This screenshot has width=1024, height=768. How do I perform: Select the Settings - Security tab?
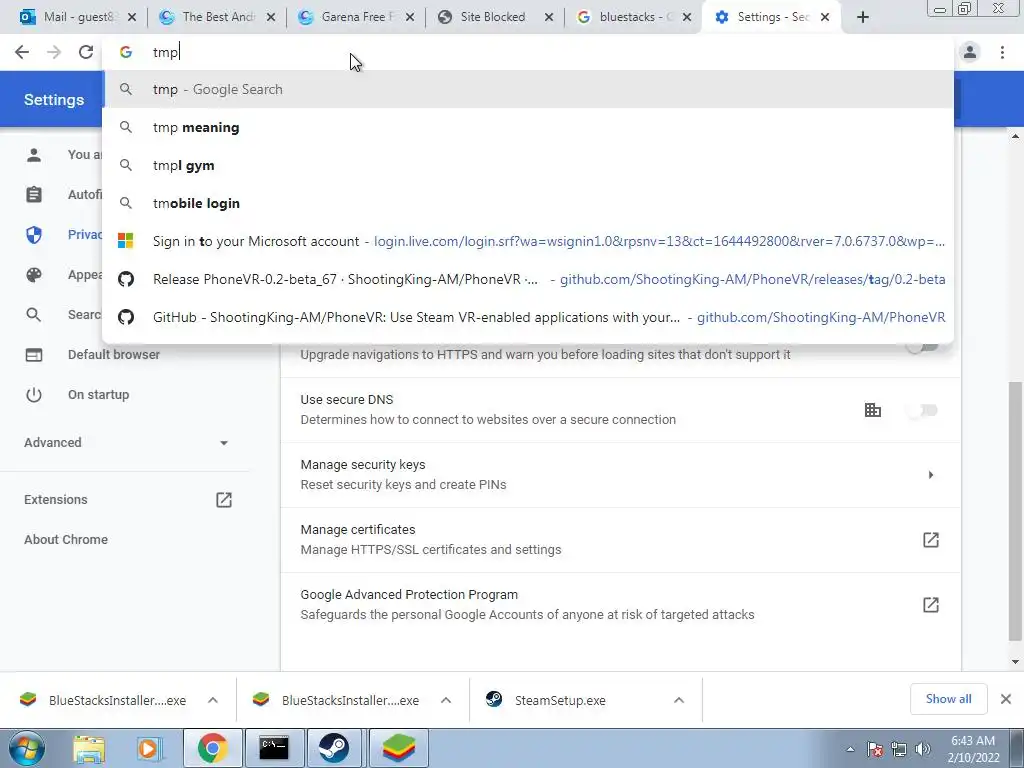pos(771,17)
